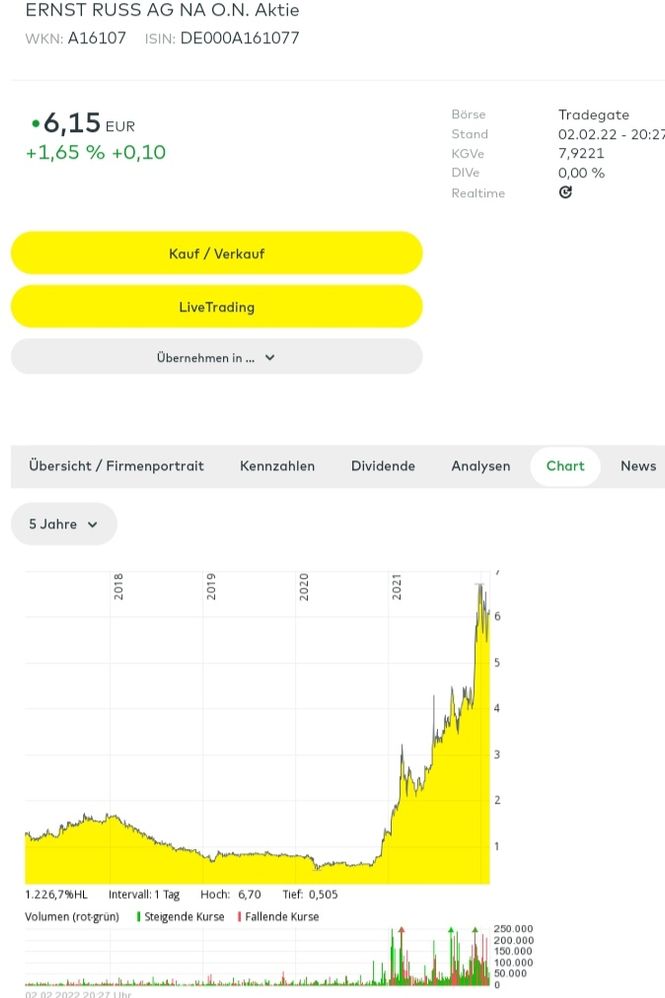Open LiveTrading

click(216, 307)
